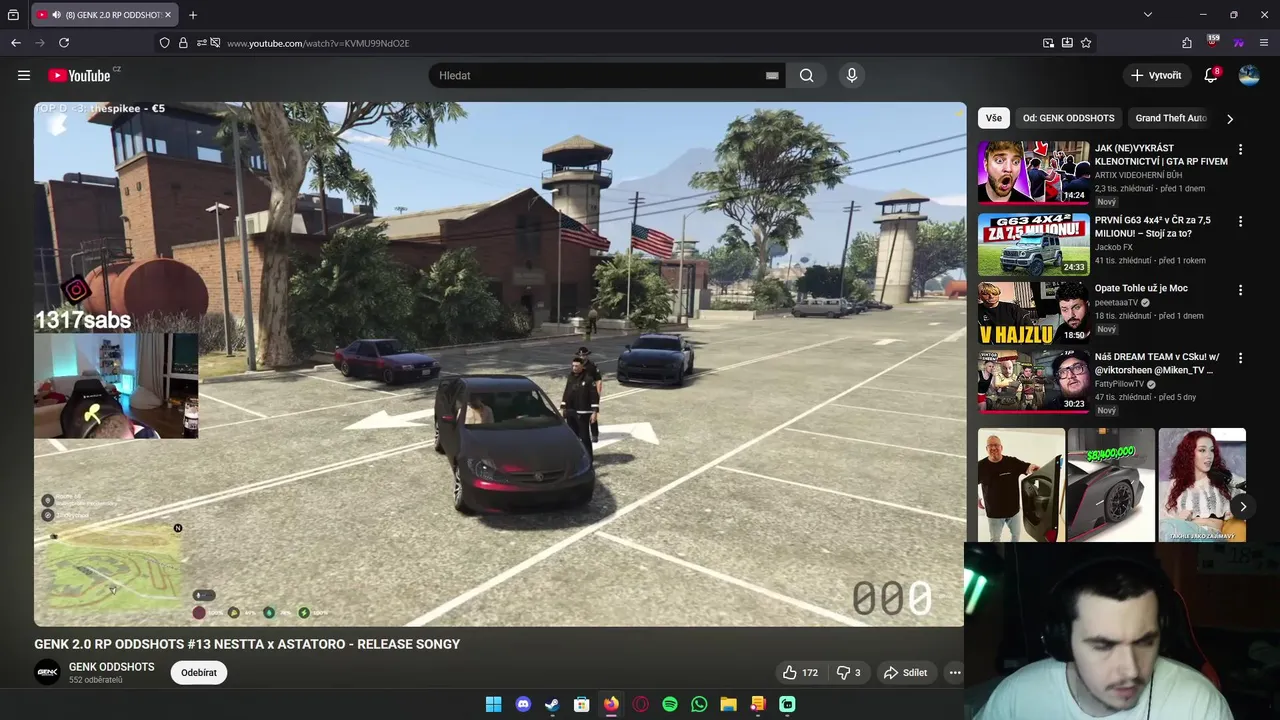The image size is (1280, 720).
Task: Like the video with thumbs up
Action: click(x=800, y=673)
